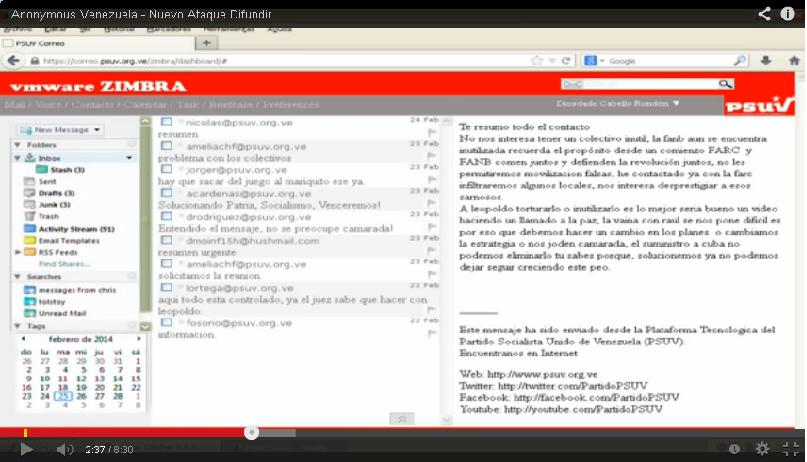Open the video info icon
Viewport: 807px width, 462px height.
pos(787,14)
